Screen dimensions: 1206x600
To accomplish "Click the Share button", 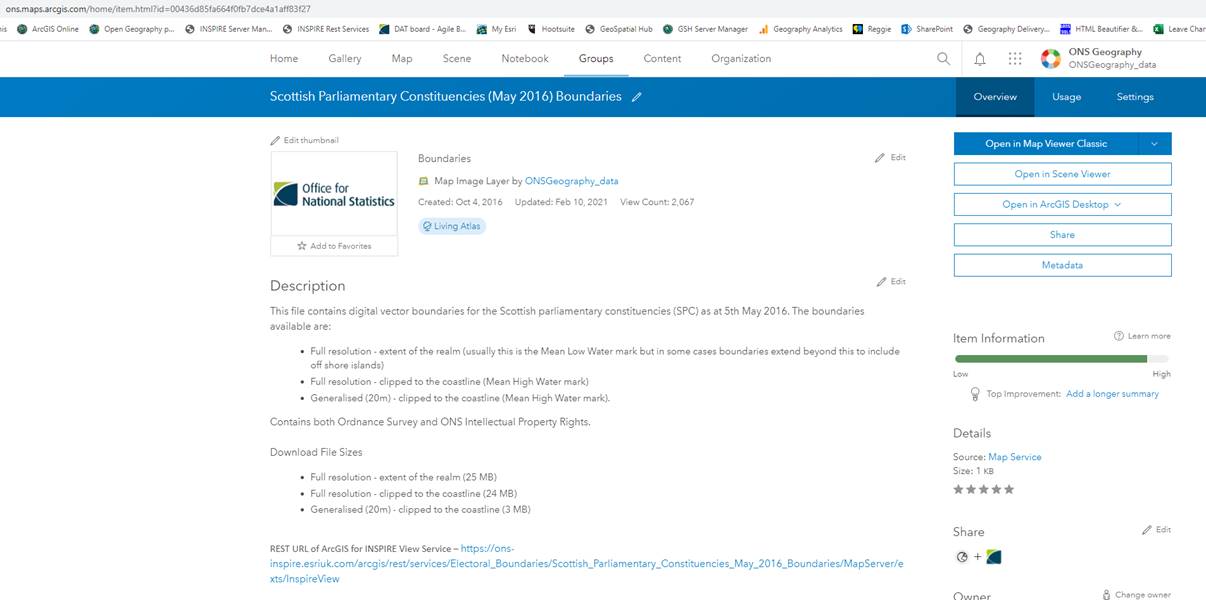I will click(1063, 235).
